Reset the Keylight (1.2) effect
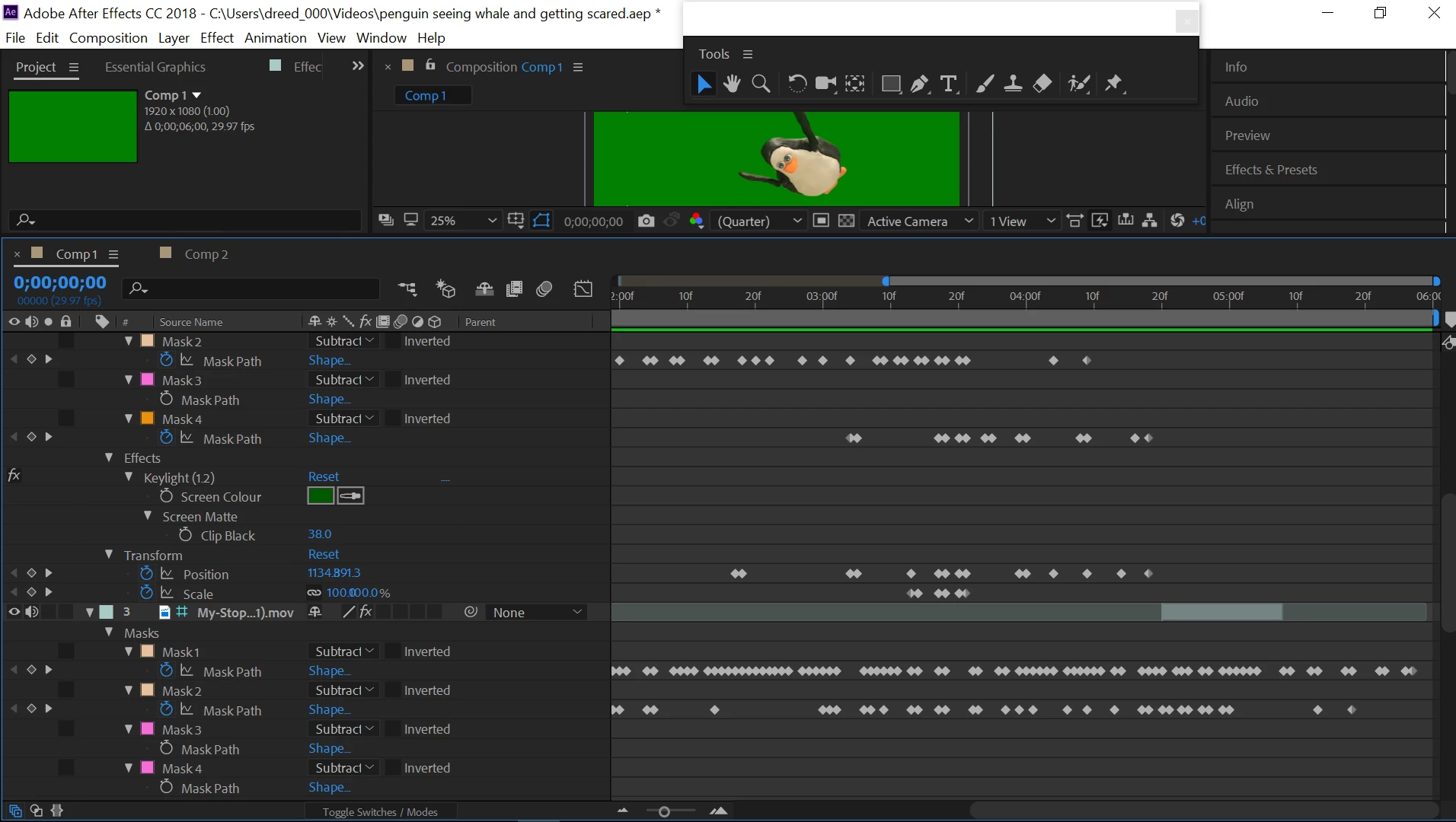 pos(324,476)
